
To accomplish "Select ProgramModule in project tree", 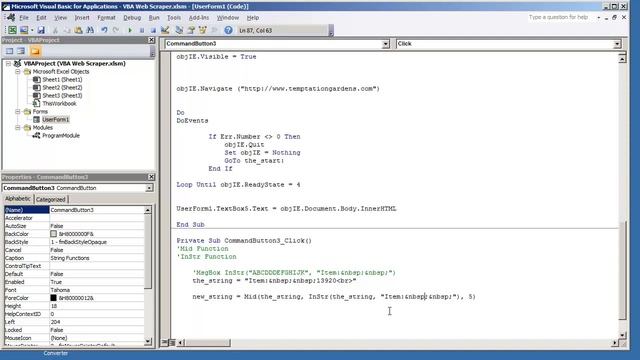I will (61, 136).
